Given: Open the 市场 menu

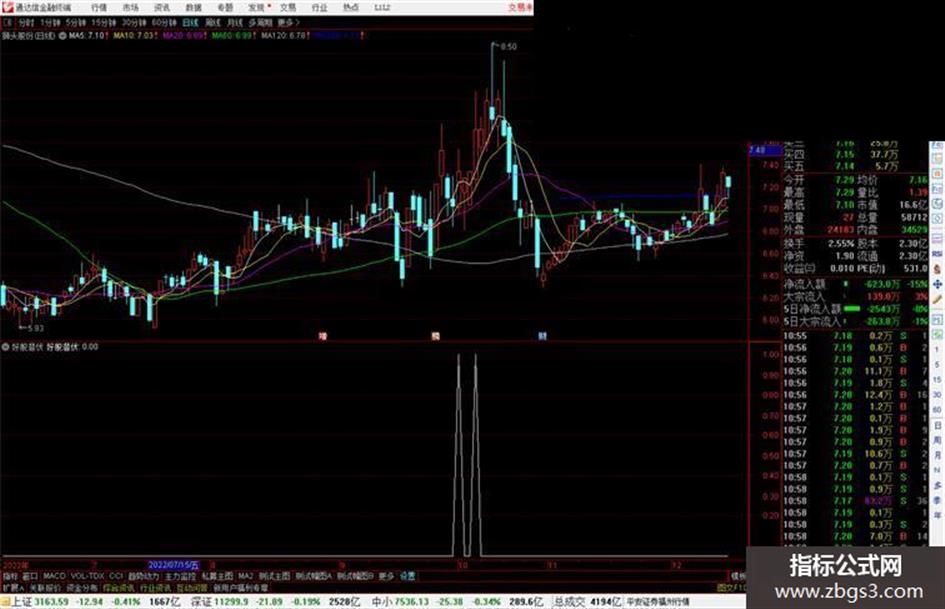Looking at the screenshot, I should (130, 7).
